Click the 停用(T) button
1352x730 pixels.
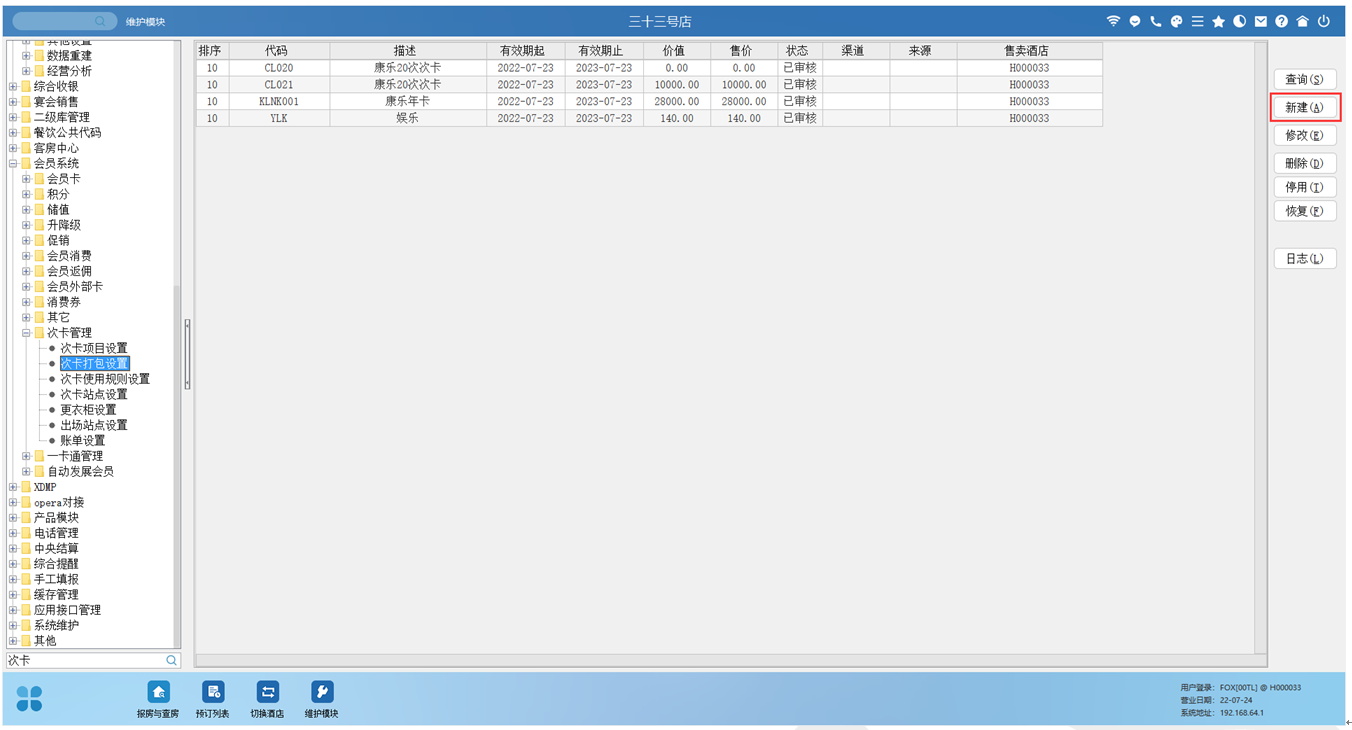tap(1305, 187)
